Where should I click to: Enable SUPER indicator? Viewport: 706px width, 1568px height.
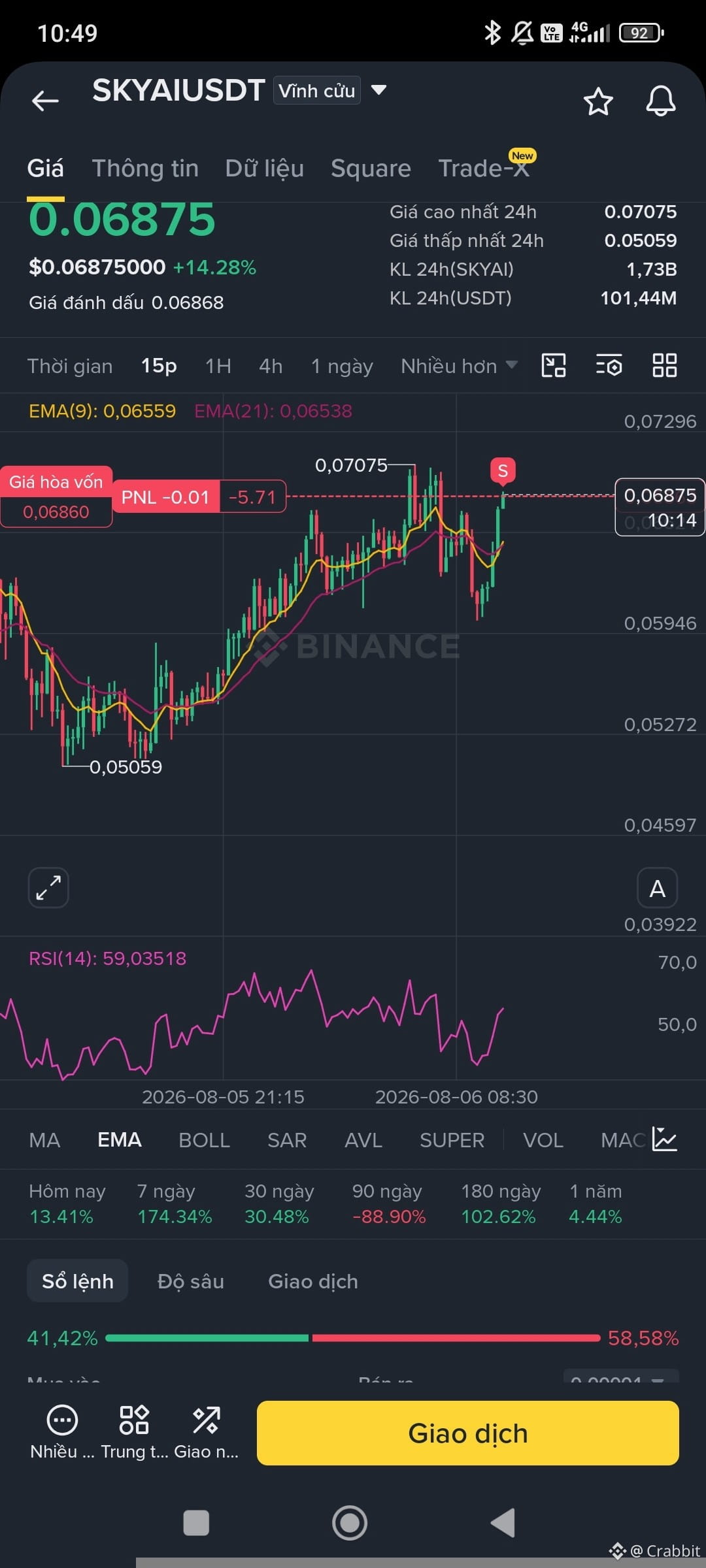452,1140
